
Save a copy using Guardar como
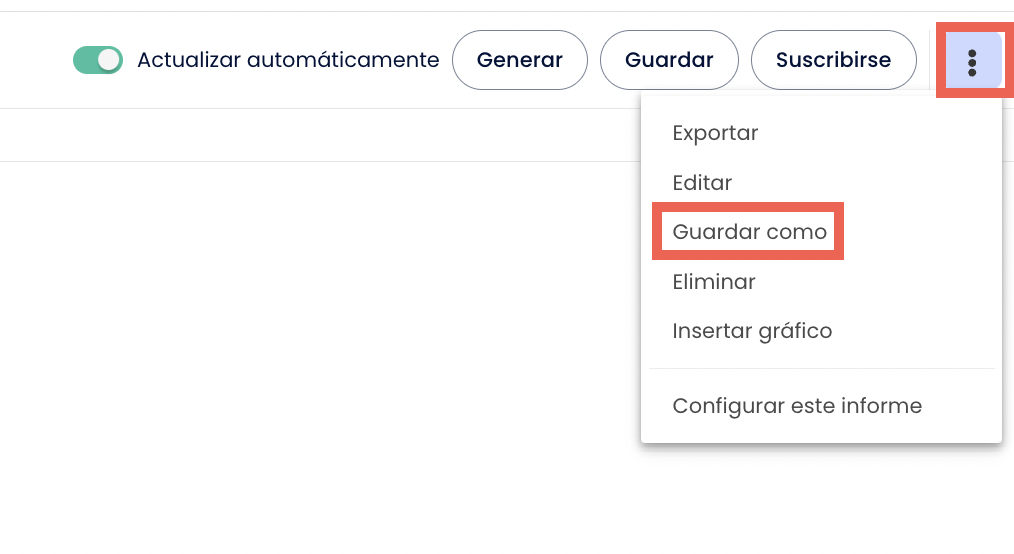[749, 232]
